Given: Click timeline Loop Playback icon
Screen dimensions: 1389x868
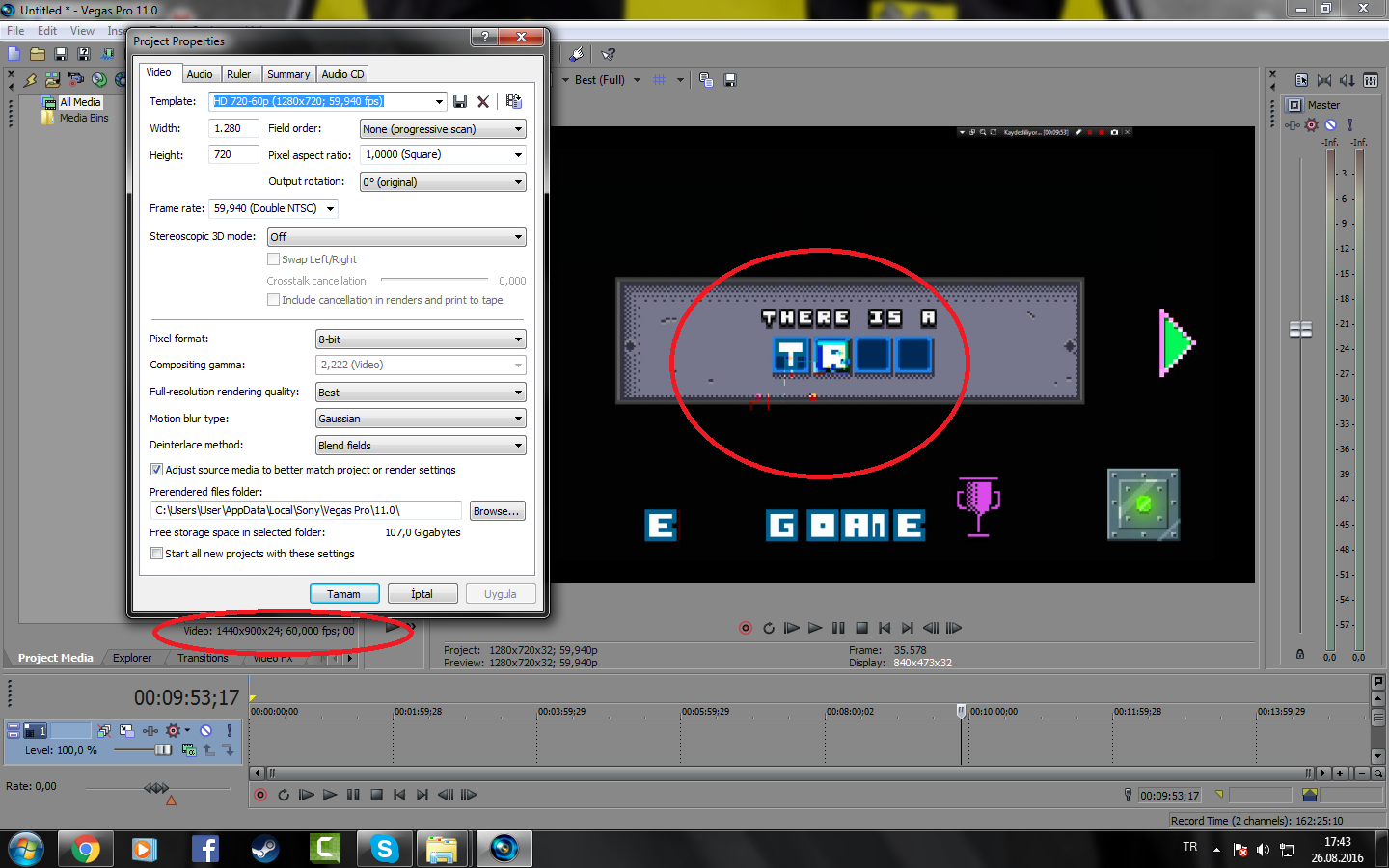Looking at the screenshot, I should [x=284, y=795].
